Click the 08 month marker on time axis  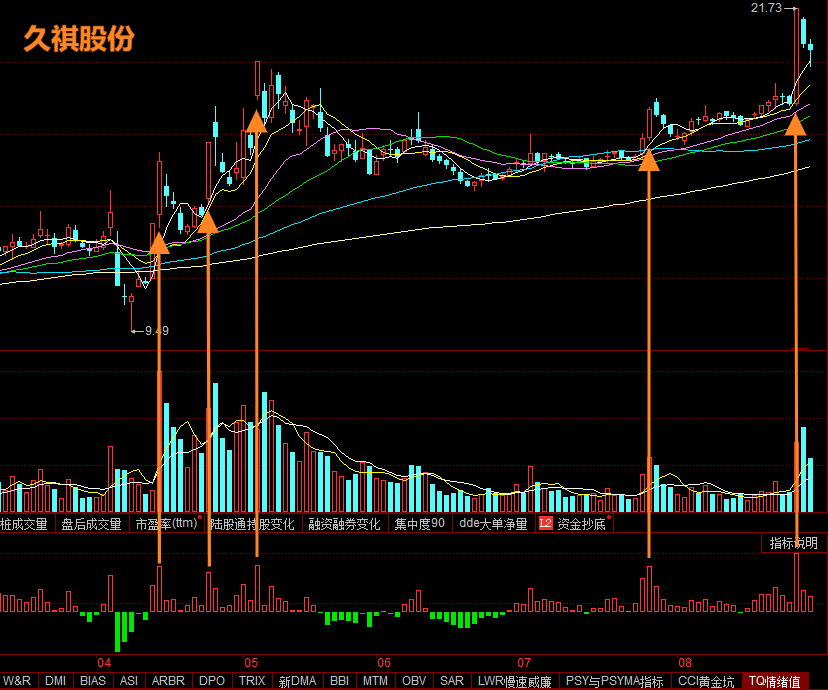[685, 663]
